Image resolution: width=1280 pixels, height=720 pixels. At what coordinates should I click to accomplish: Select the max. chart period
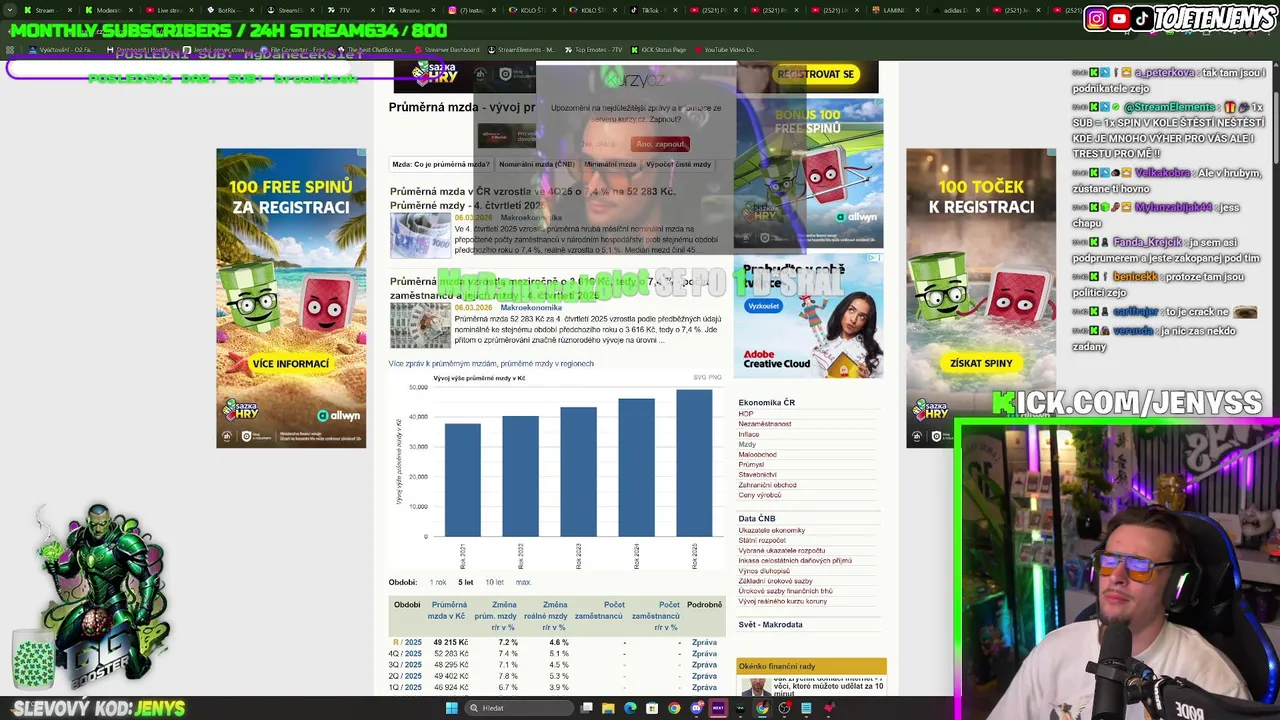[x=523, y=582]
